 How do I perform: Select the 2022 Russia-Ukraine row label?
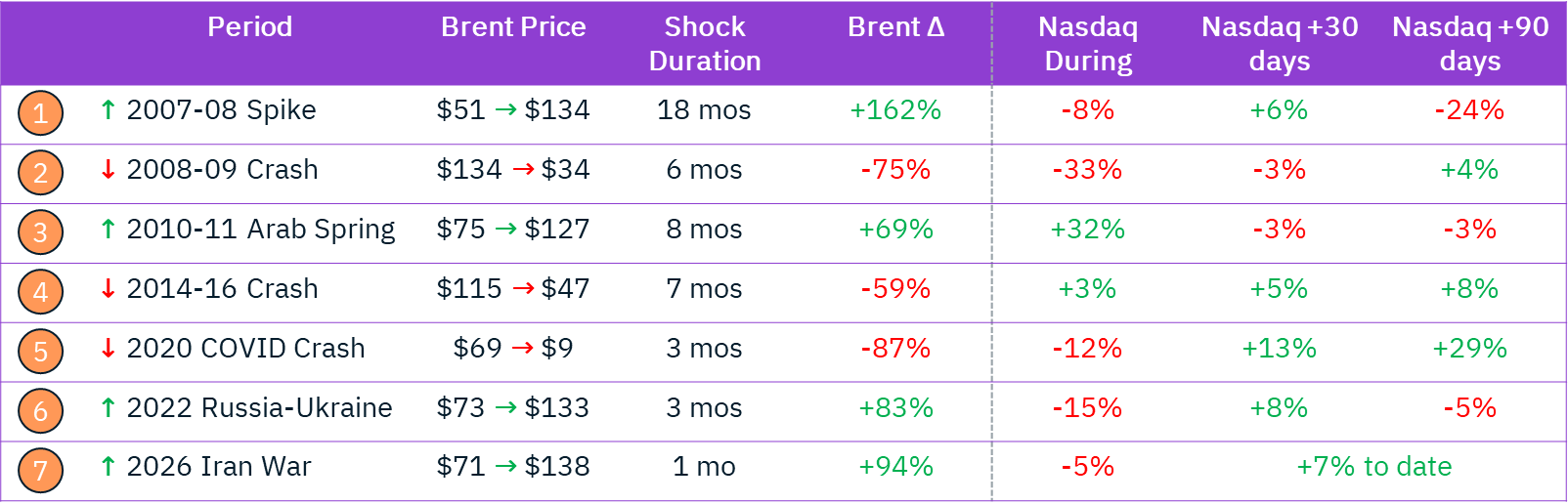click(259, 408)
